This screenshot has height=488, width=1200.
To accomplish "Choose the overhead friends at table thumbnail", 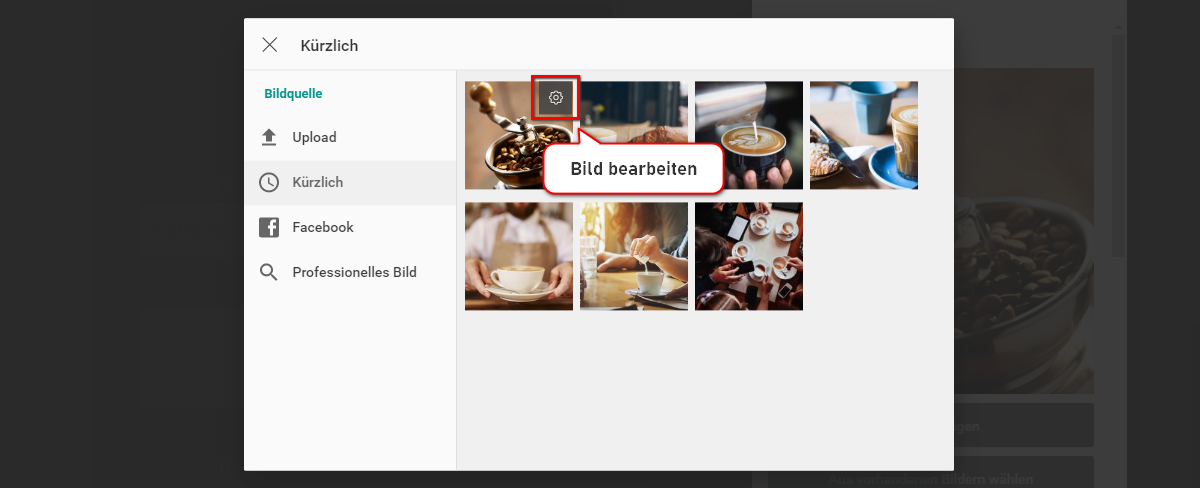I will pyautogui.click(x=749, y=256).
